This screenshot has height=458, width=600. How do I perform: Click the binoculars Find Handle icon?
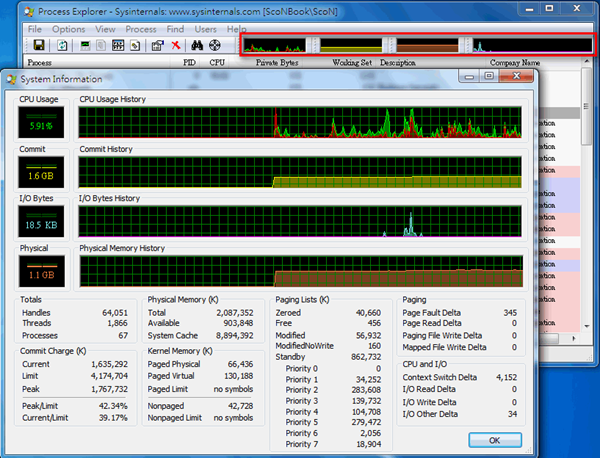click(x=197, y=46)
